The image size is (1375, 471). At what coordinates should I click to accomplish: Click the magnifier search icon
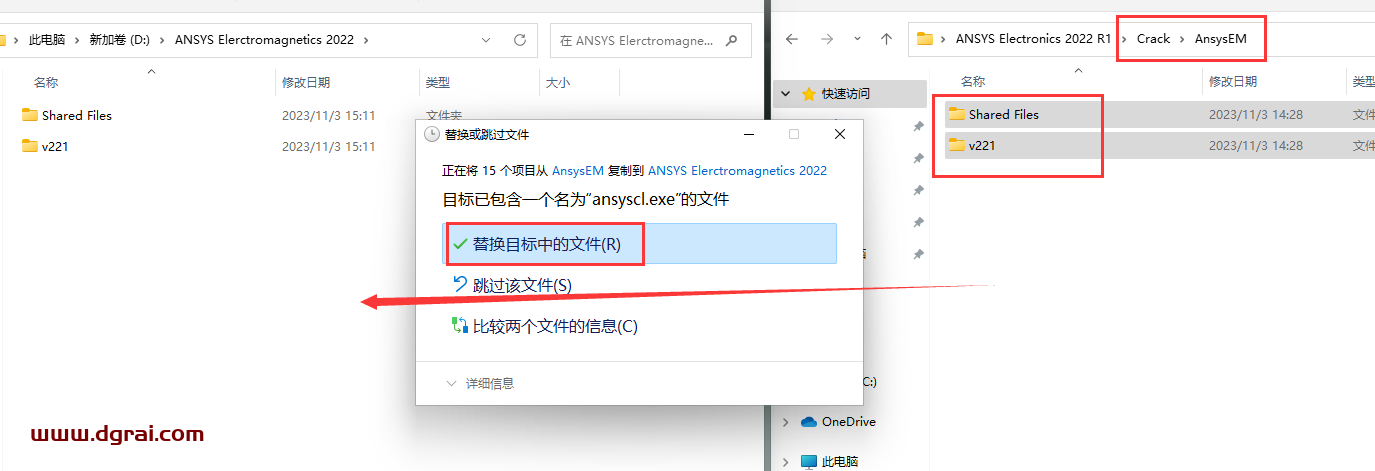732,40
